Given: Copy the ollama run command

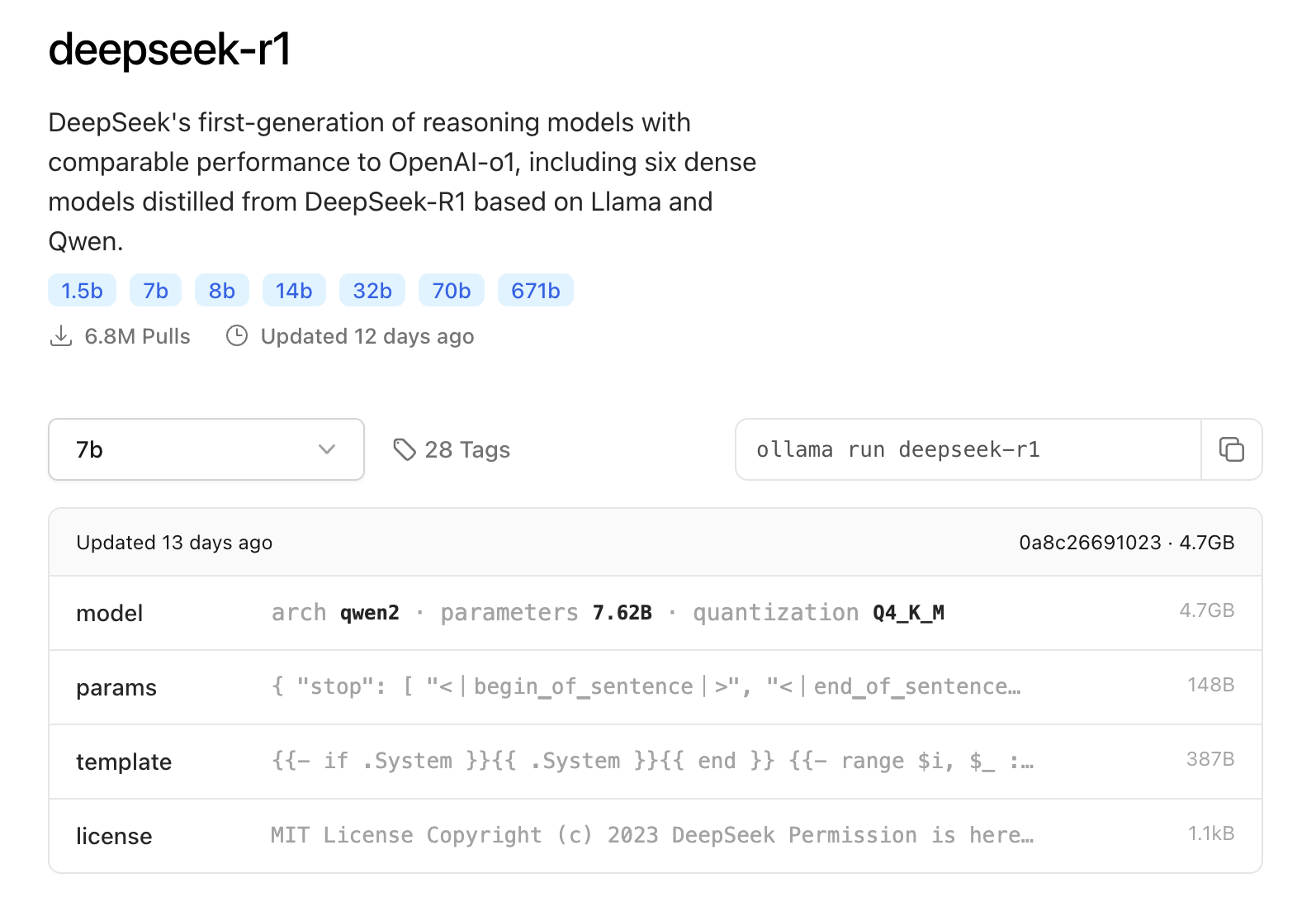Looking at the screenshot, I should coord(1231,449).
